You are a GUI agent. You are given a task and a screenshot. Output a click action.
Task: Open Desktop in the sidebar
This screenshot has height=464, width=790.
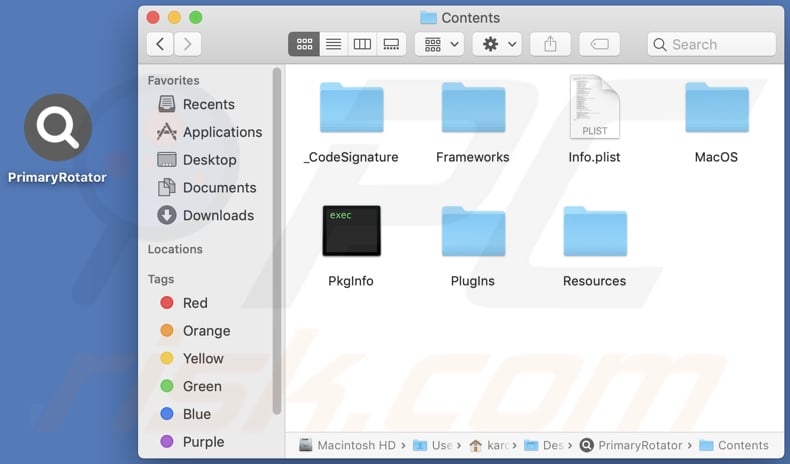pyautogui.click(x=197, y=160)
